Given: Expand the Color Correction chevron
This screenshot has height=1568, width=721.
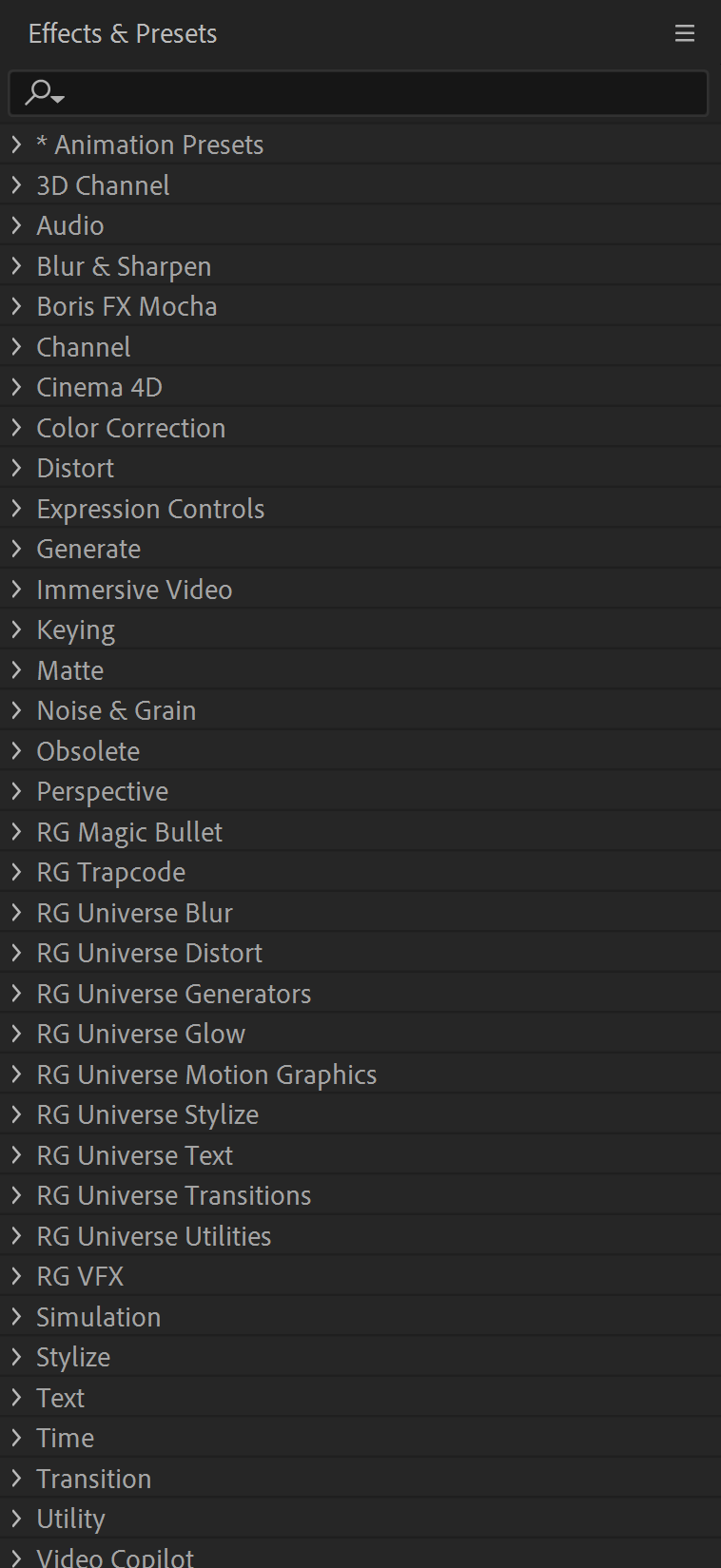Looking at the screenshot, I should click(16, 428).
